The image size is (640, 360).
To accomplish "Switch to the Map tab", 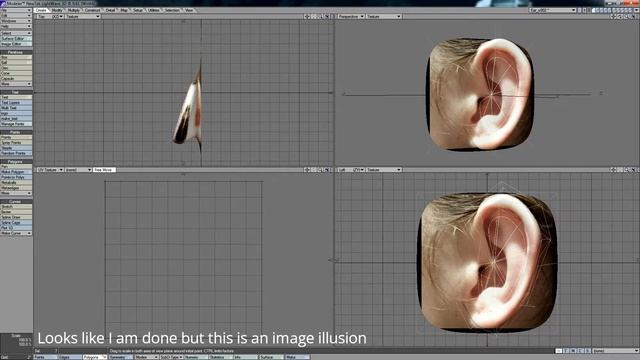I will point(124,10).
